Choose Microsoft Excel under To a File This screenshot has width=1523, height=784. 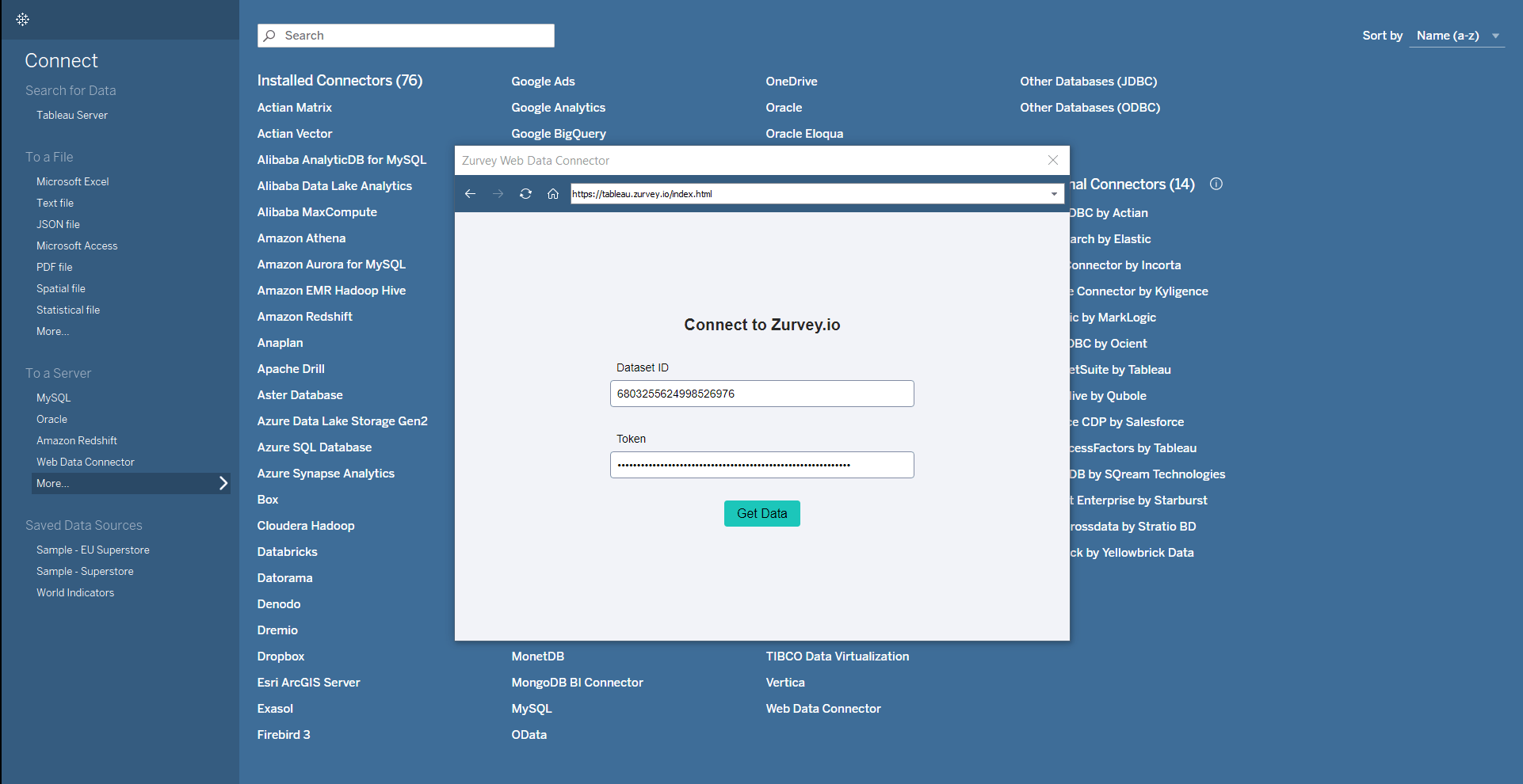coord(73,181)
